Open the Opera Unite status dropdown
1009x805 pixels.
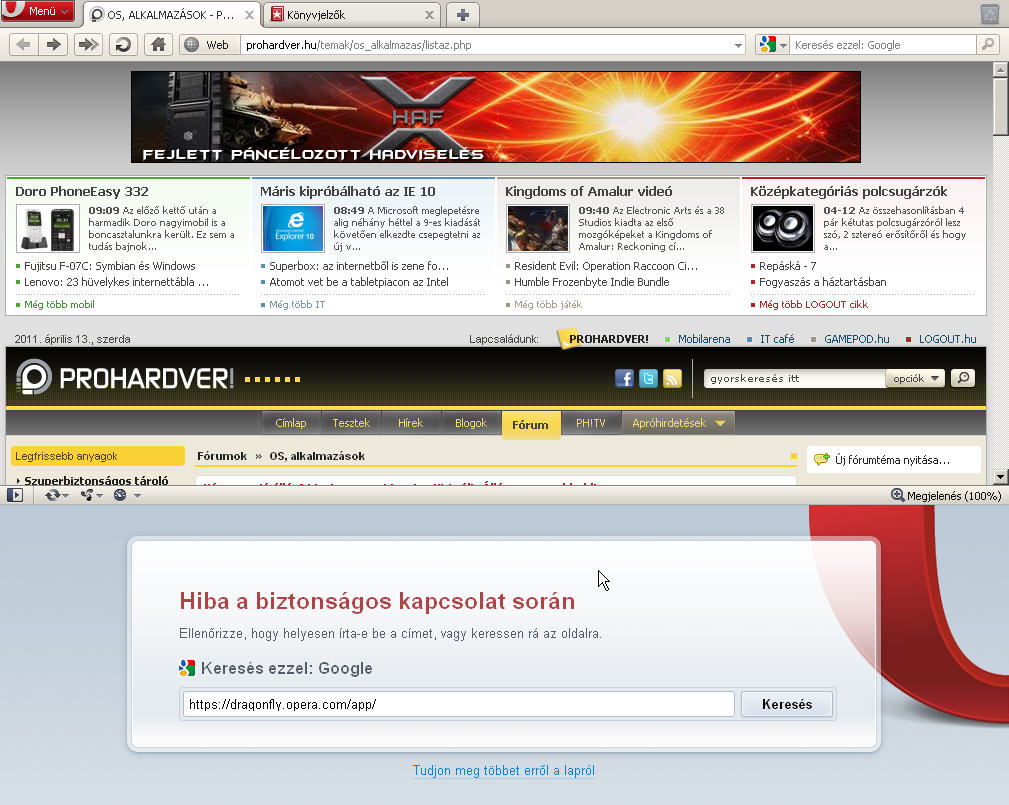point(91,495)
